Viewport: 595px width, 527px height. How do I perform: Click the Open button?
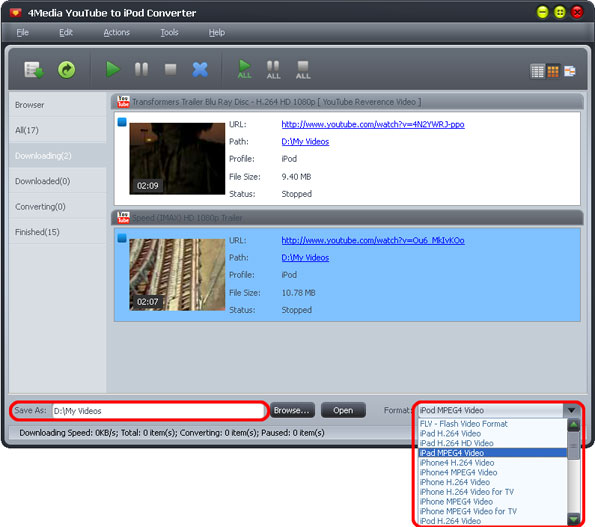343,410
